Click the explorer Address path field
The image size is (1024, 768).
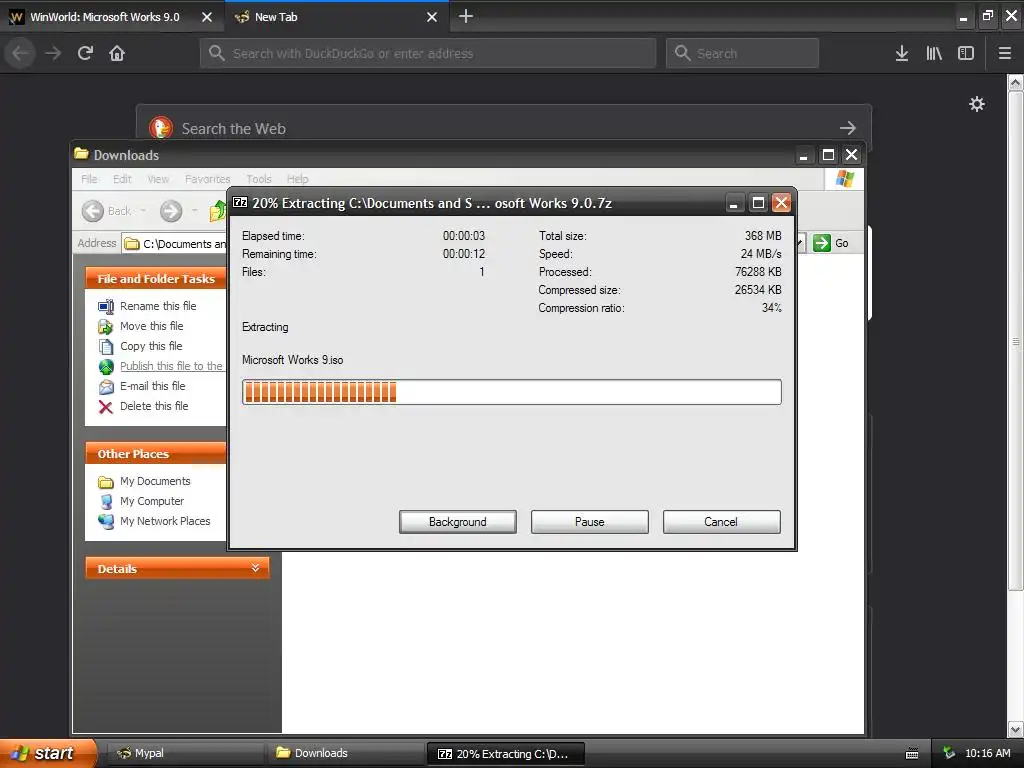pos(175,244)
